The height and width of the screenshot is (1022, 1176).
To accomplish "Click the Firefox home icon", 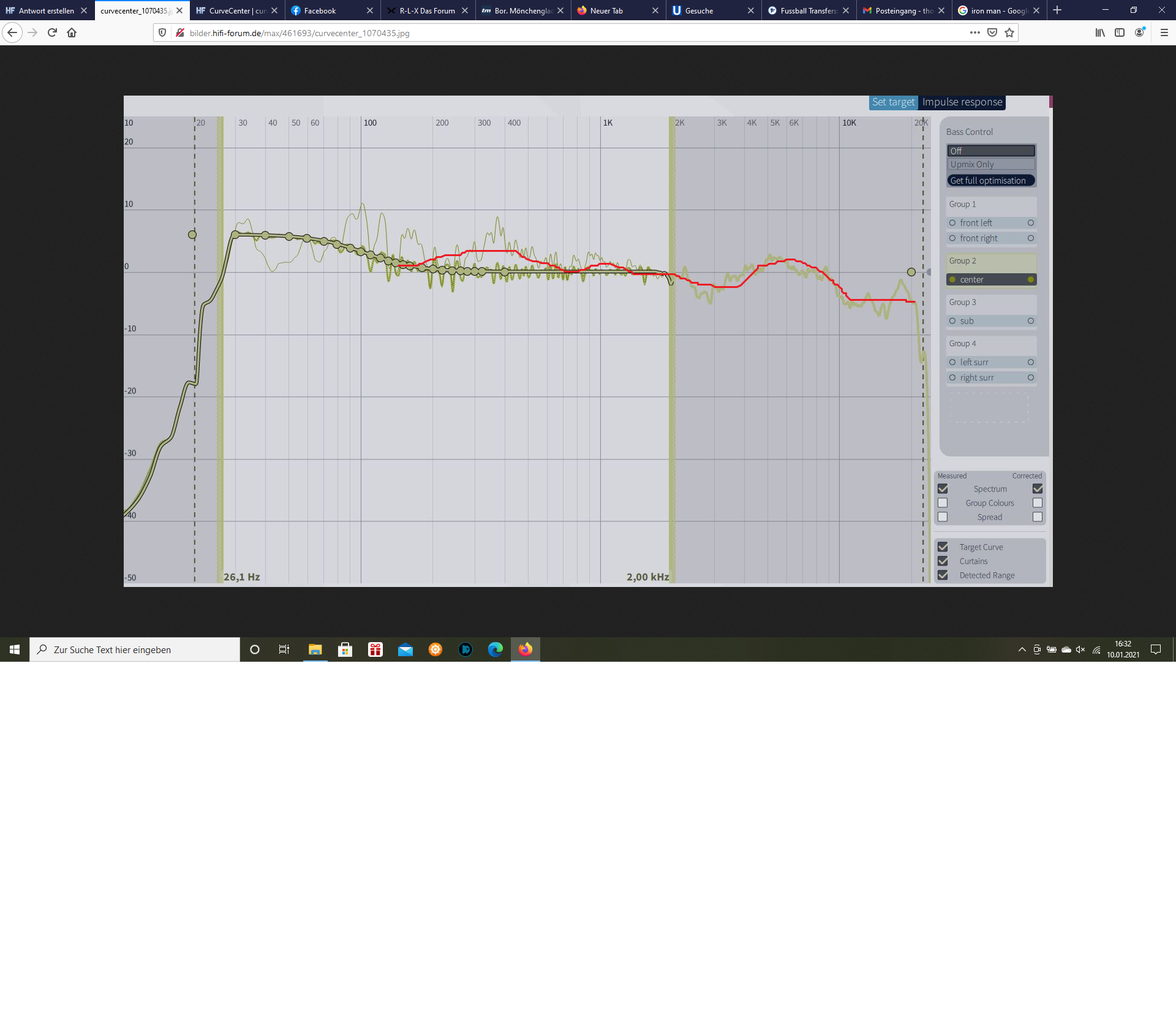I will 72,32.
